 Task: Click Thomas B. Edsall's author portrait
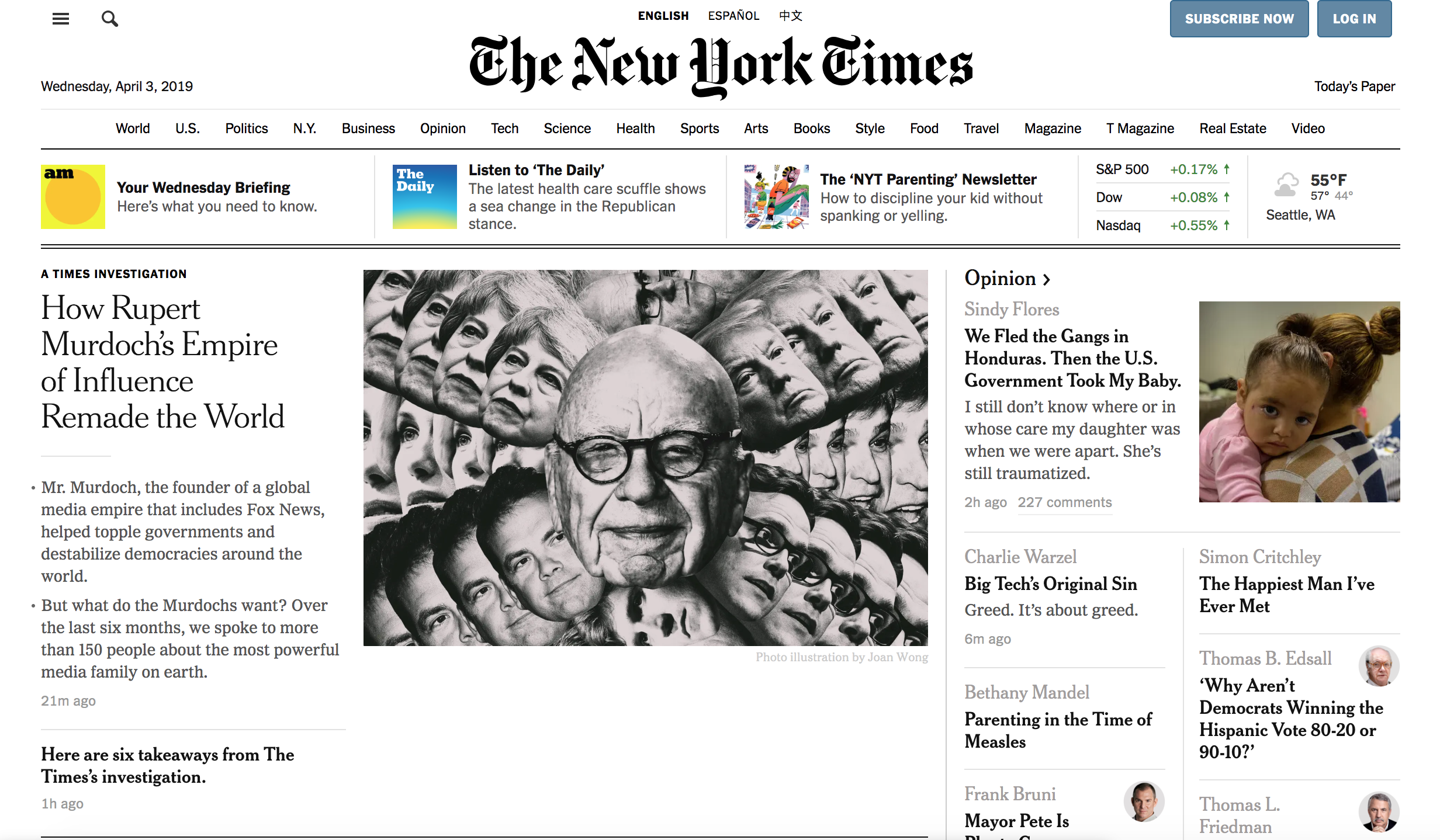1378,666
